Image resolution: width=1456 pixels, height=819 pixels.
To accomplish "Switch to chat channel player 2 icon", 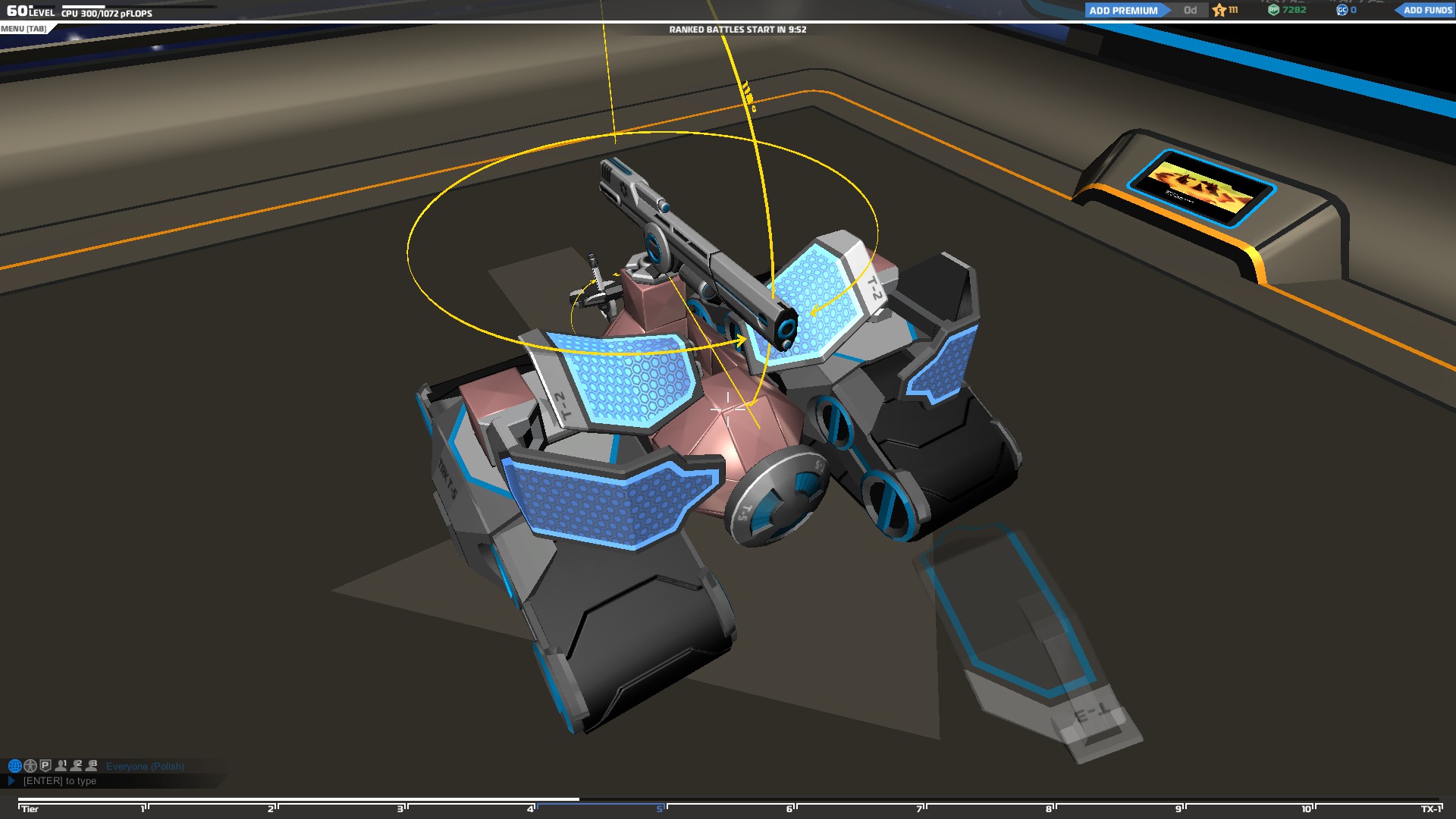I will [77, 766].
